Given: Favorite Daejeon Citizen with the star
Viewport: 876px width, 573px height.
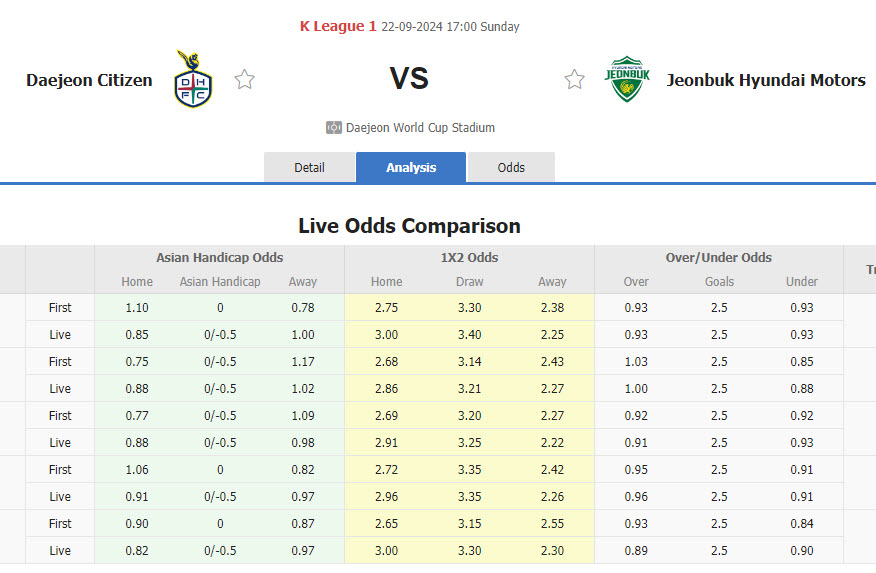Looking at the screenshot, I should [x=244, y=80].
